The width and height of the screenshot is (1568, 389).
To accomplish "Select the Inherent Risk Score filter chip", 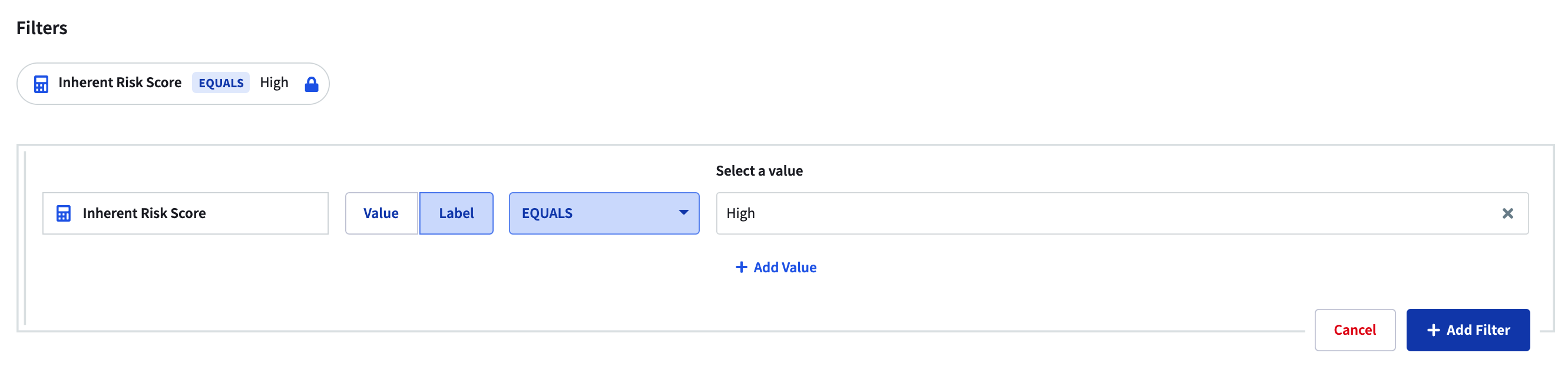I will [173, 84].
